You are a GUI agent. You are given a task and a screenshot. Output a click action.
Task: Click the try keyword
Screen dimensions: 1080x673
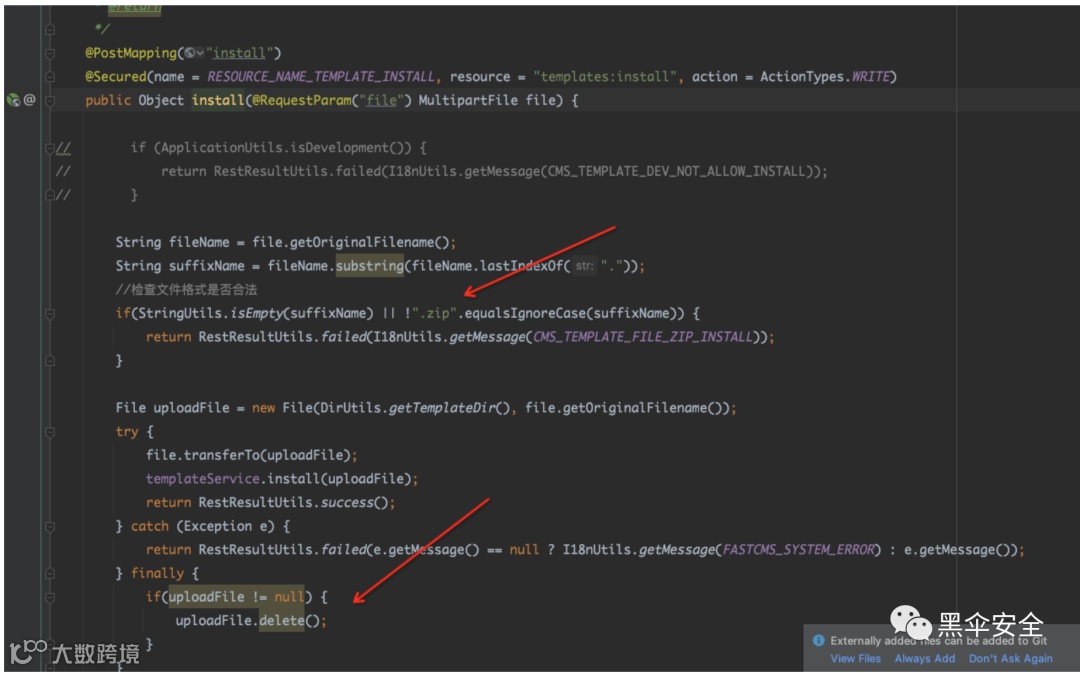127,431
